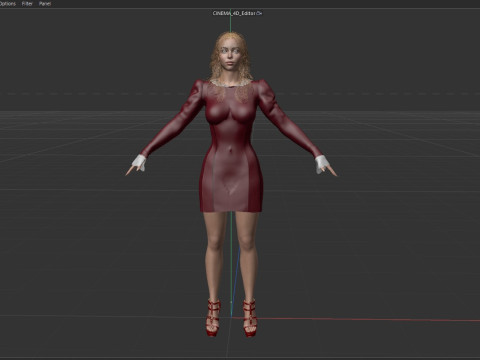Click the camera icon beside CINEMA_4D_Editor label
Screen dimensions: 480x360
[260, 13]
